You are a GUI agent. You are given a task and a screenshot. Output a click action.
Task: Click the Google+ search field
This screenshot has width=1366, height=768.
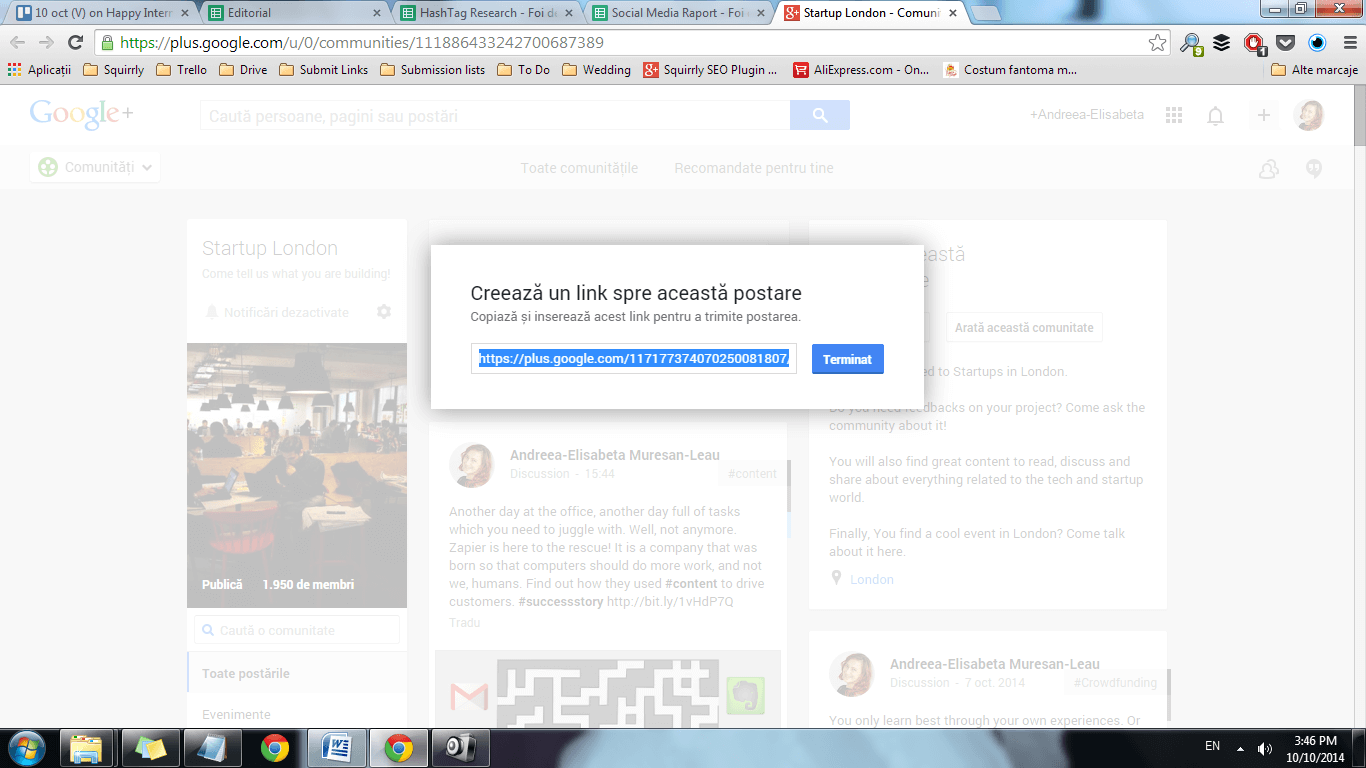495,116
